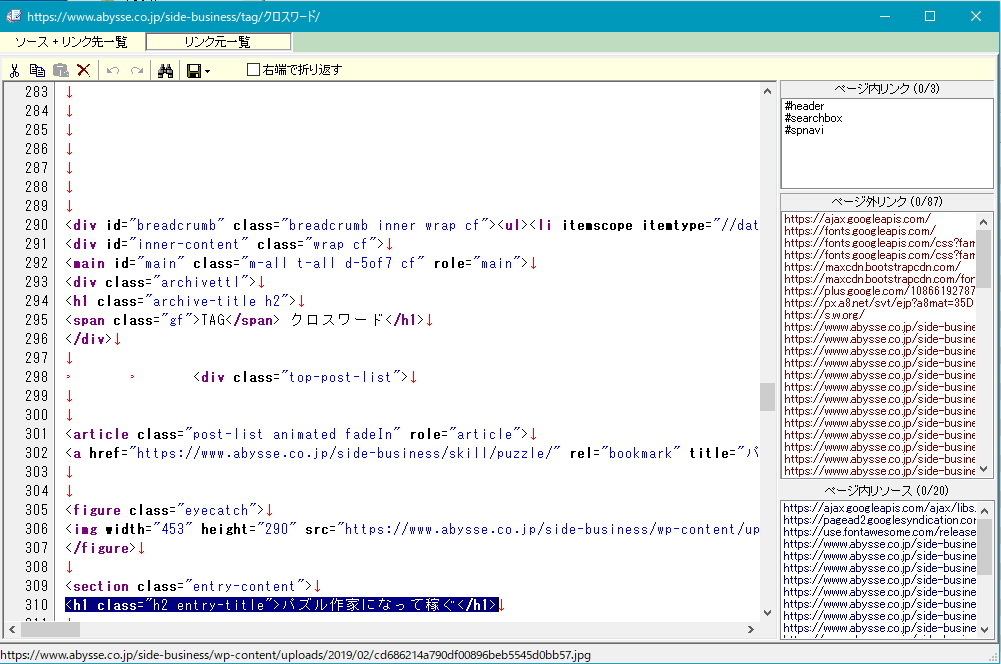Expand the save button dropdown arrow
Screen dimensions: 1001x664
(207, 71)
